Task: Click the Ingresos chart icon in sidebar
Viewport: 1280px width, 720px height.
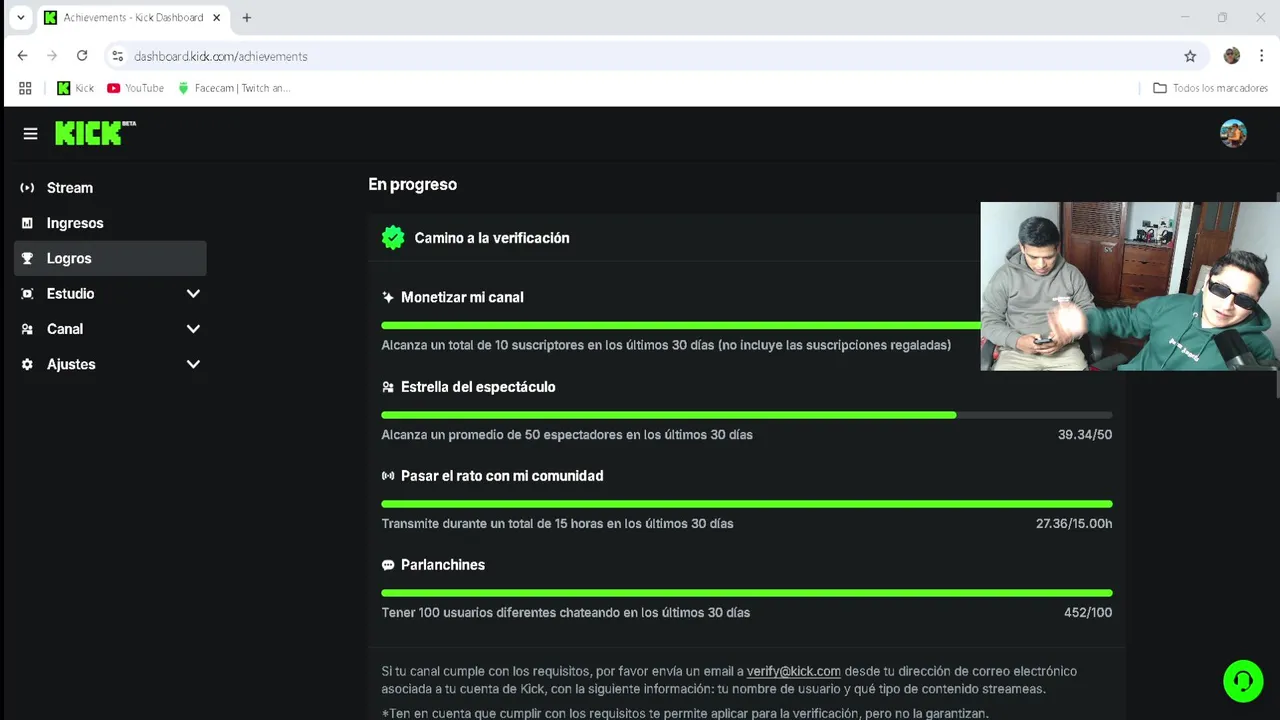Action: point(27,223)
